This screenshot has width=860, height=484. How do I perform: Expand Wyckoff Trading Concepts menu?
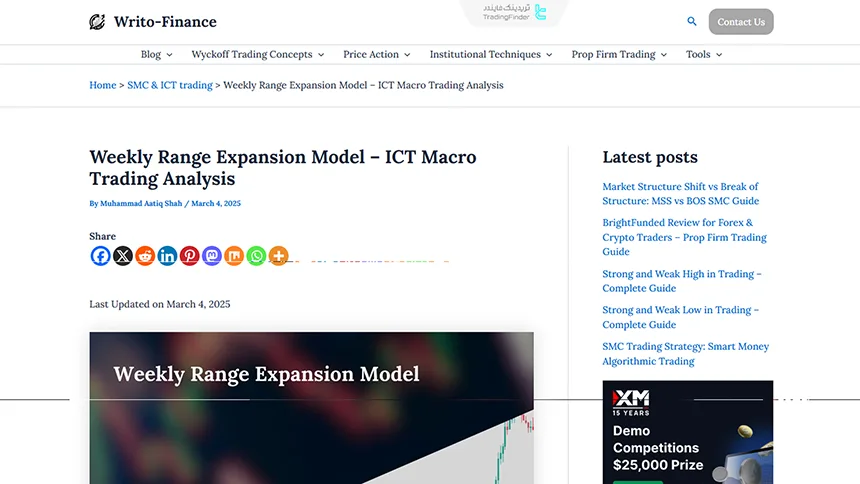point(258,54)
